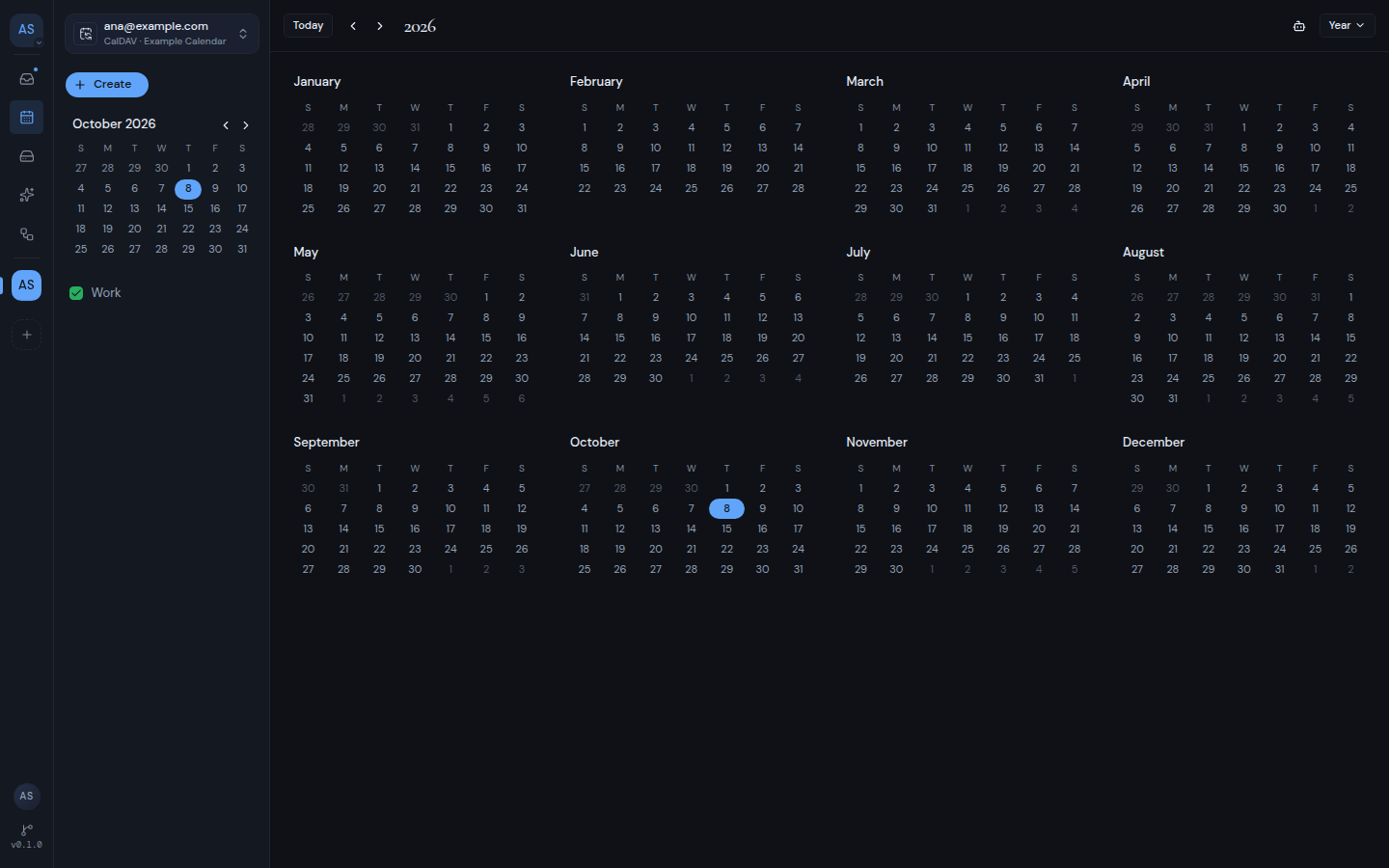The image size is (1389, 868).
Task: Expand the top AS profile switcher
Action: [x=27, y=30]
